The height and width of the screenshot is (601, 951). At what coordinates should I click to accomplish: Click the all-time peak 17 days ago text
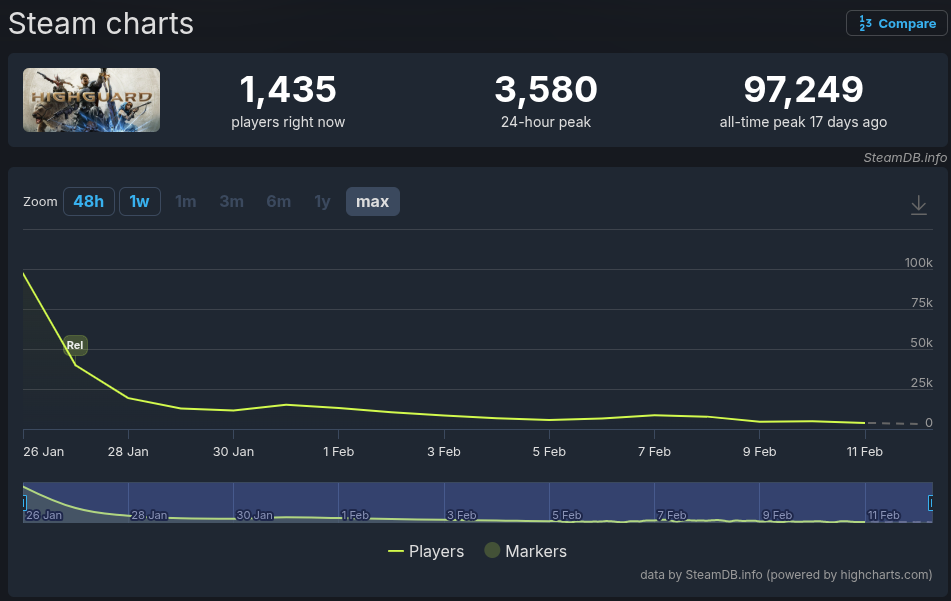tap(803, 122)
